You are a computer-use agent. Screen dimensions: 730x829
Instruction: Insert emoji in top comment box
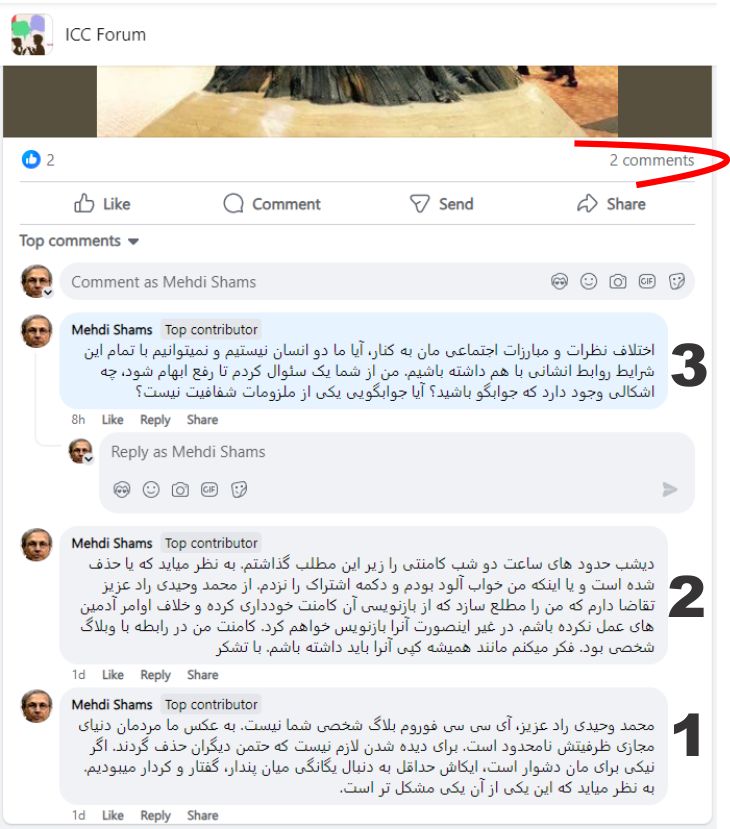coord(588,281)
